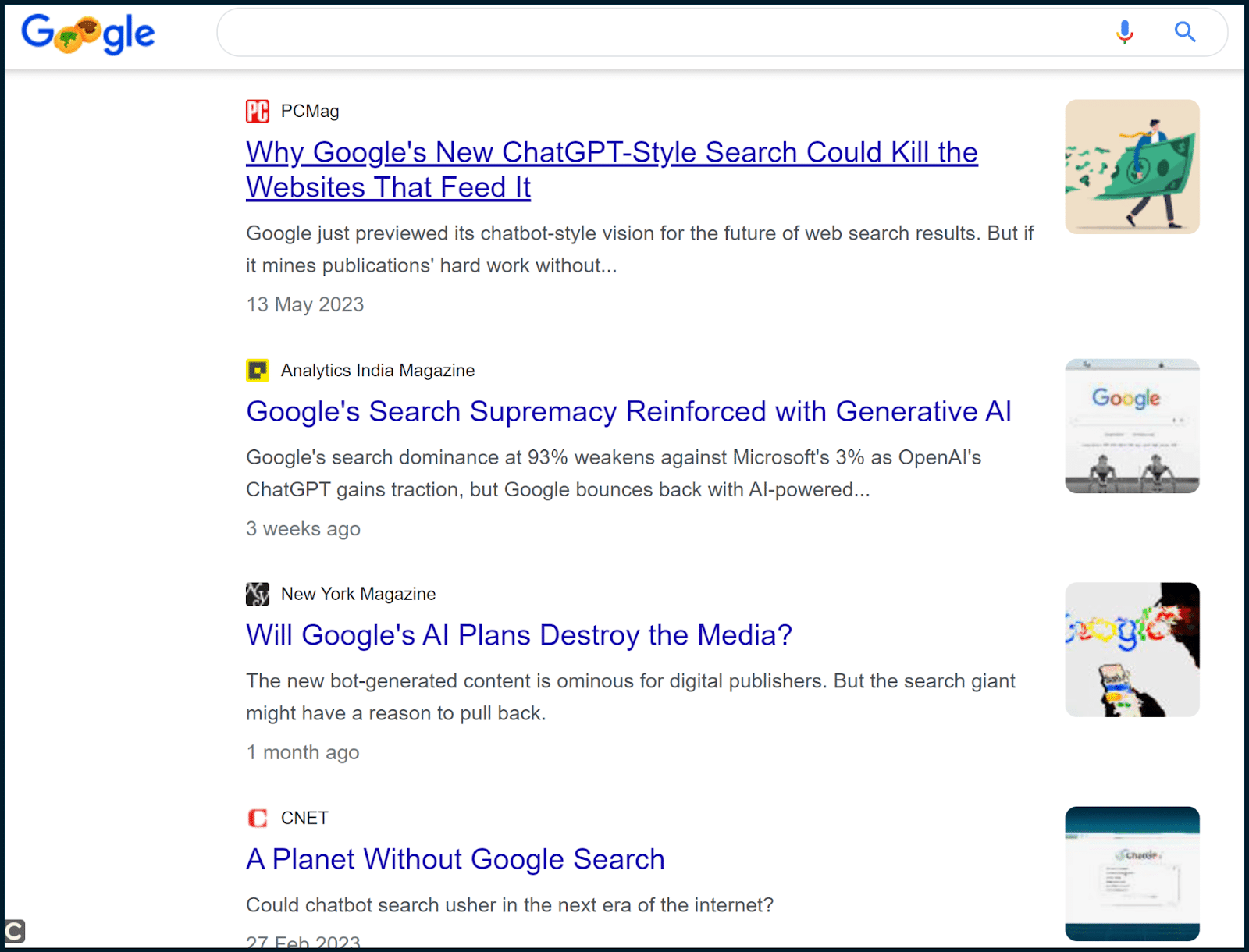
Task: Open "Google's Search Supremacy Reinforced" headline
Action: click(628, 411)
